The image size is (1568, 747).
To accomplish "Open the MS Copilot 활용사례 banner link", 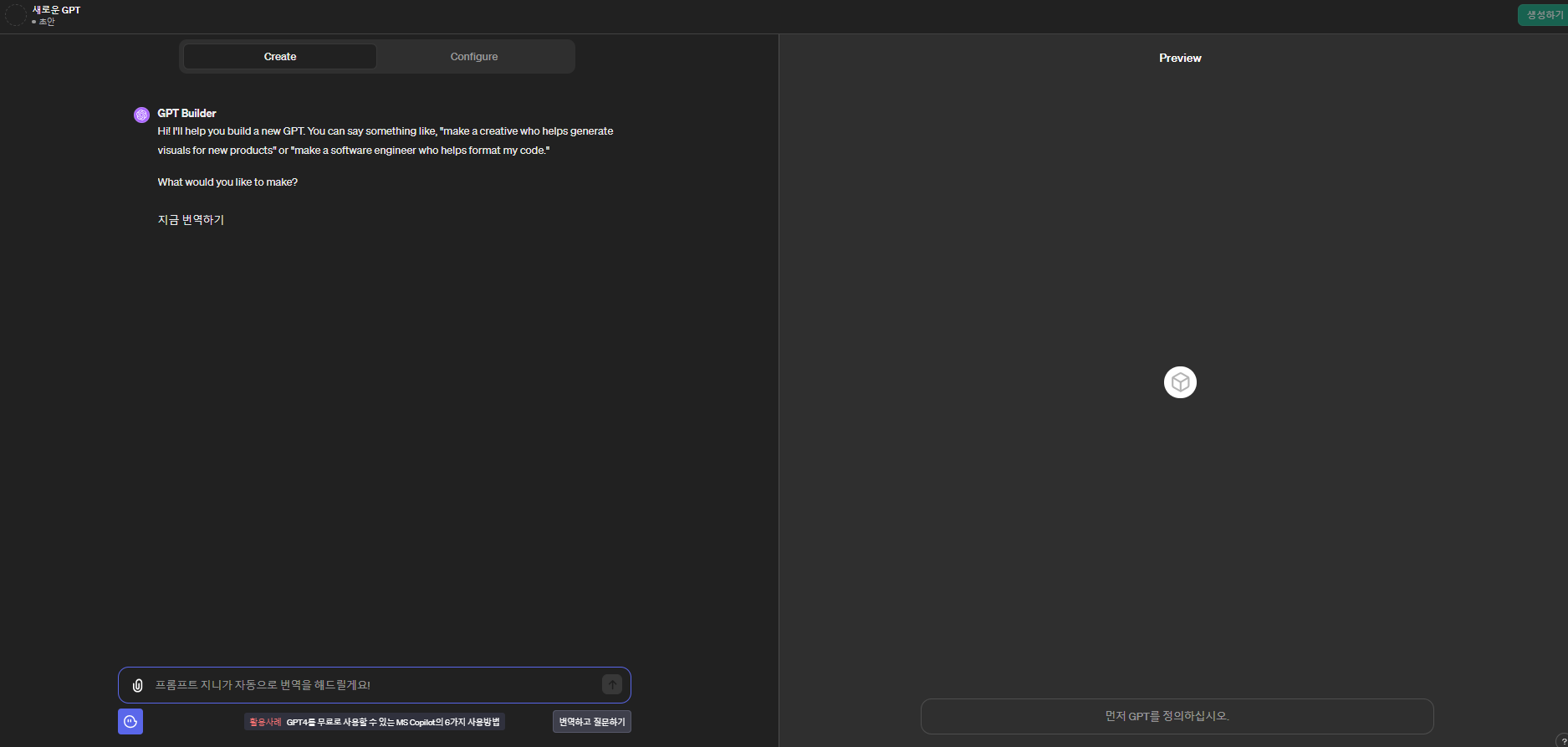I will pos(375,722).
